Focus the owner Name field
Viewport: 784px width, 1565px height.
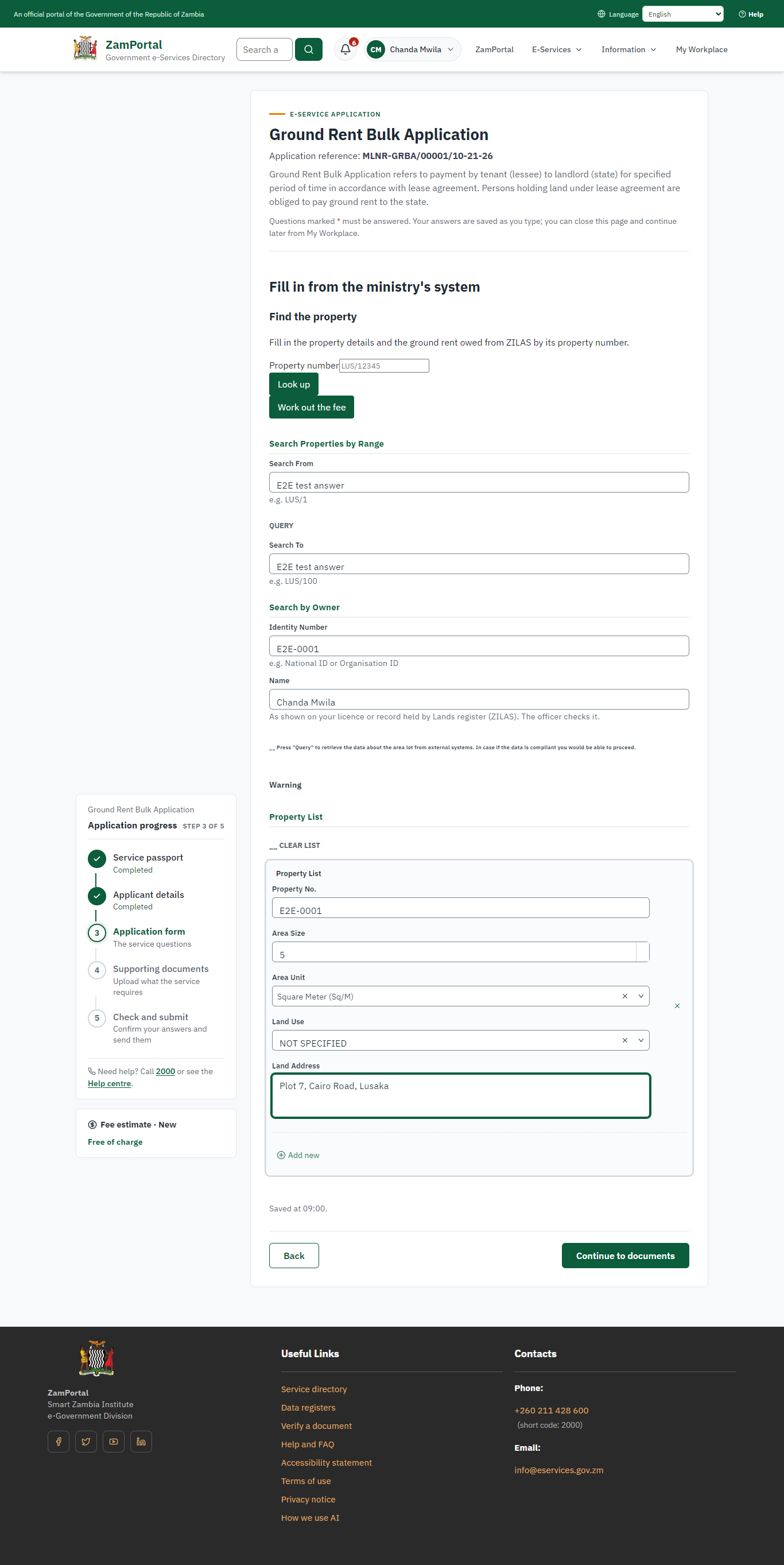pos(479,699)
